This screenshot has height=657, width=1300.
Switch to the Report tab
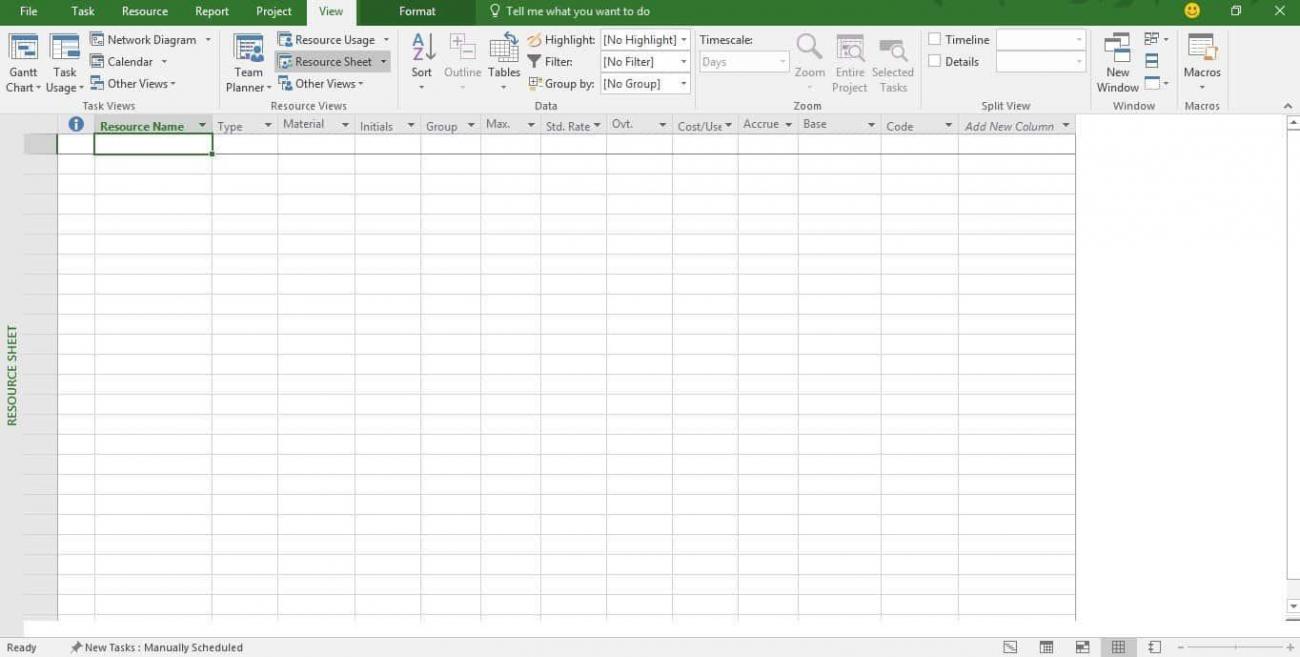coord(211,11)
